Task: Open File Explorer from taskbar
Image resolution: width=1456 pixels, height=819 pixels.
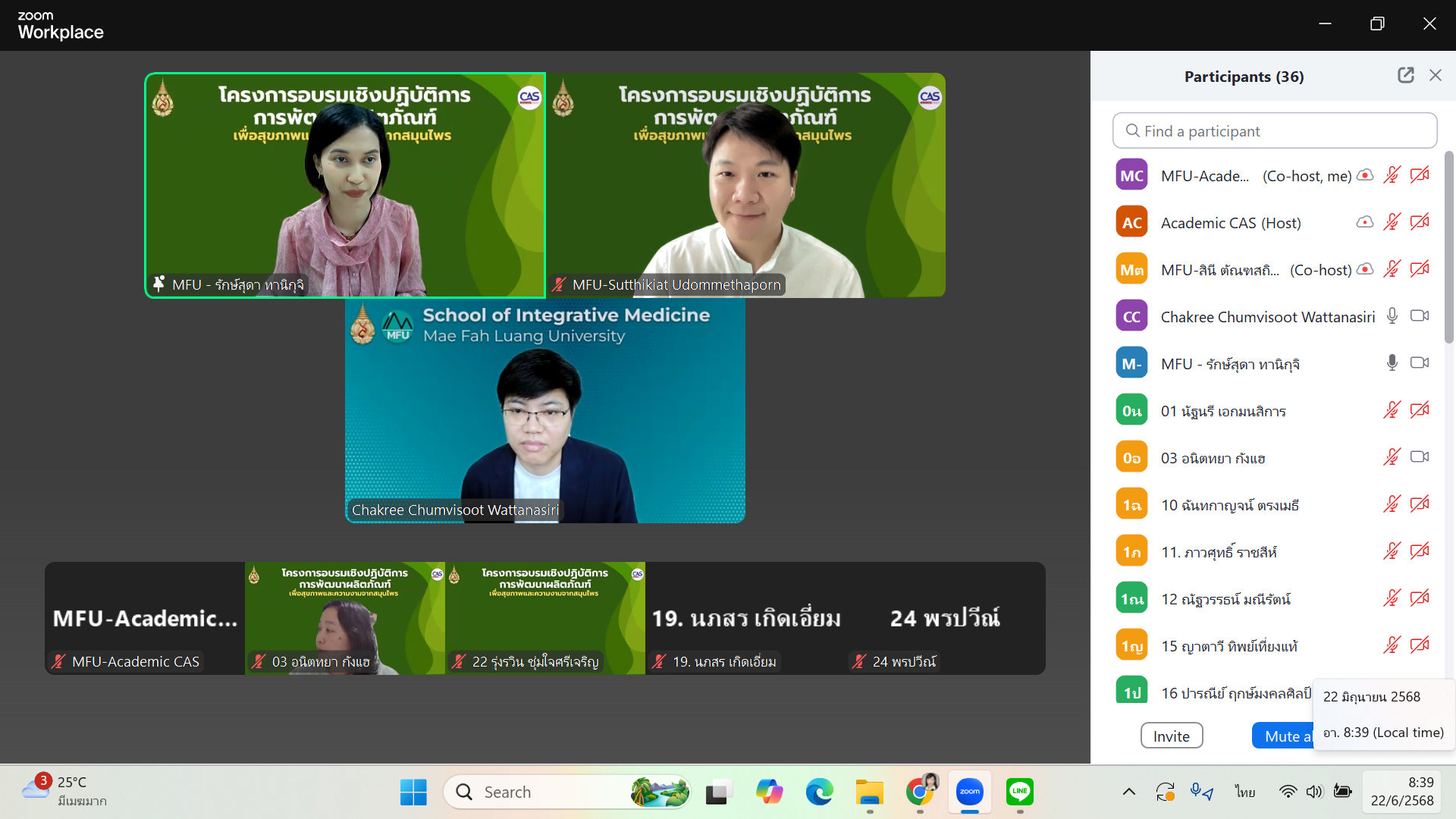Action: [x=870, y=792]
